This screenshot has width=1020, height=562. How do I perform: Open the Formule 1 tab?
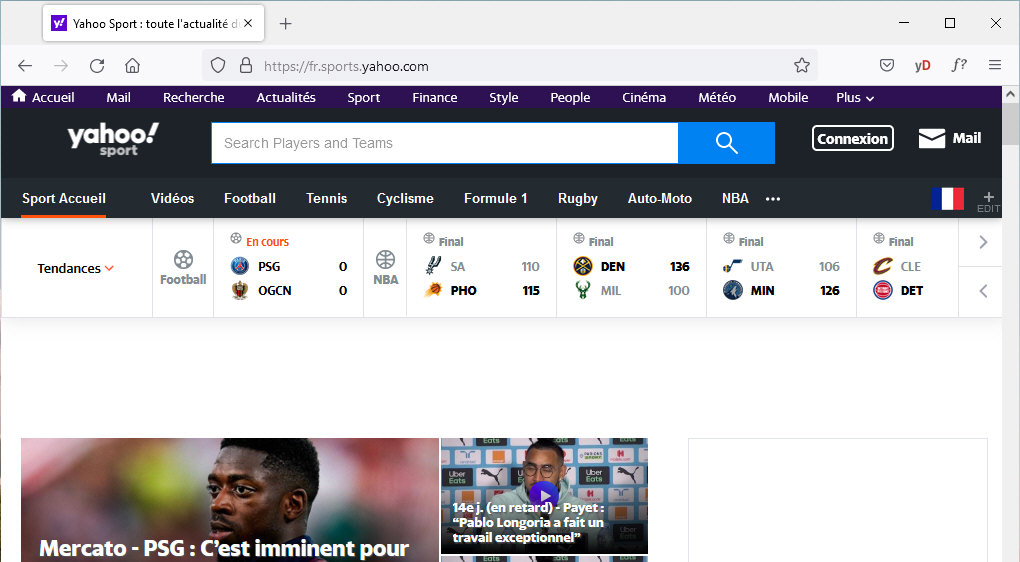(x=495, y=199)
